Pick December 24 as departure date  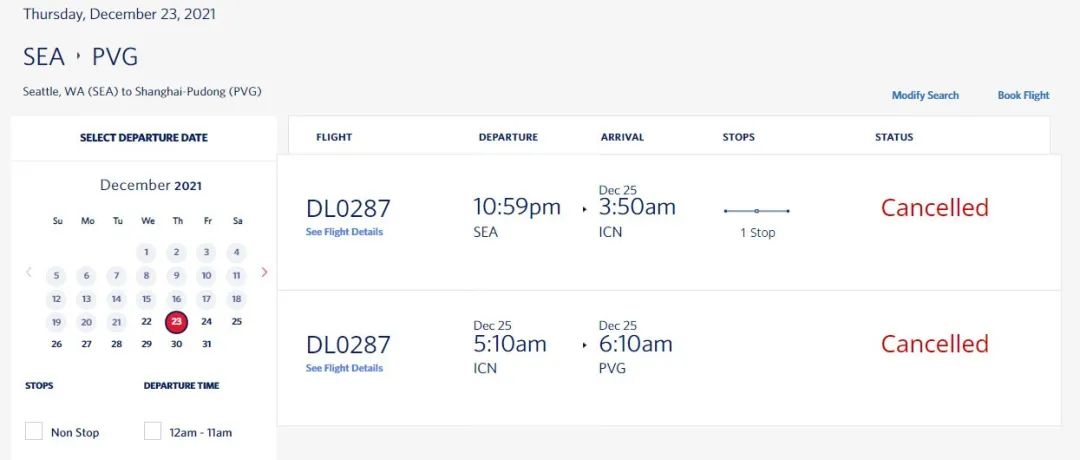click(206, 321)
